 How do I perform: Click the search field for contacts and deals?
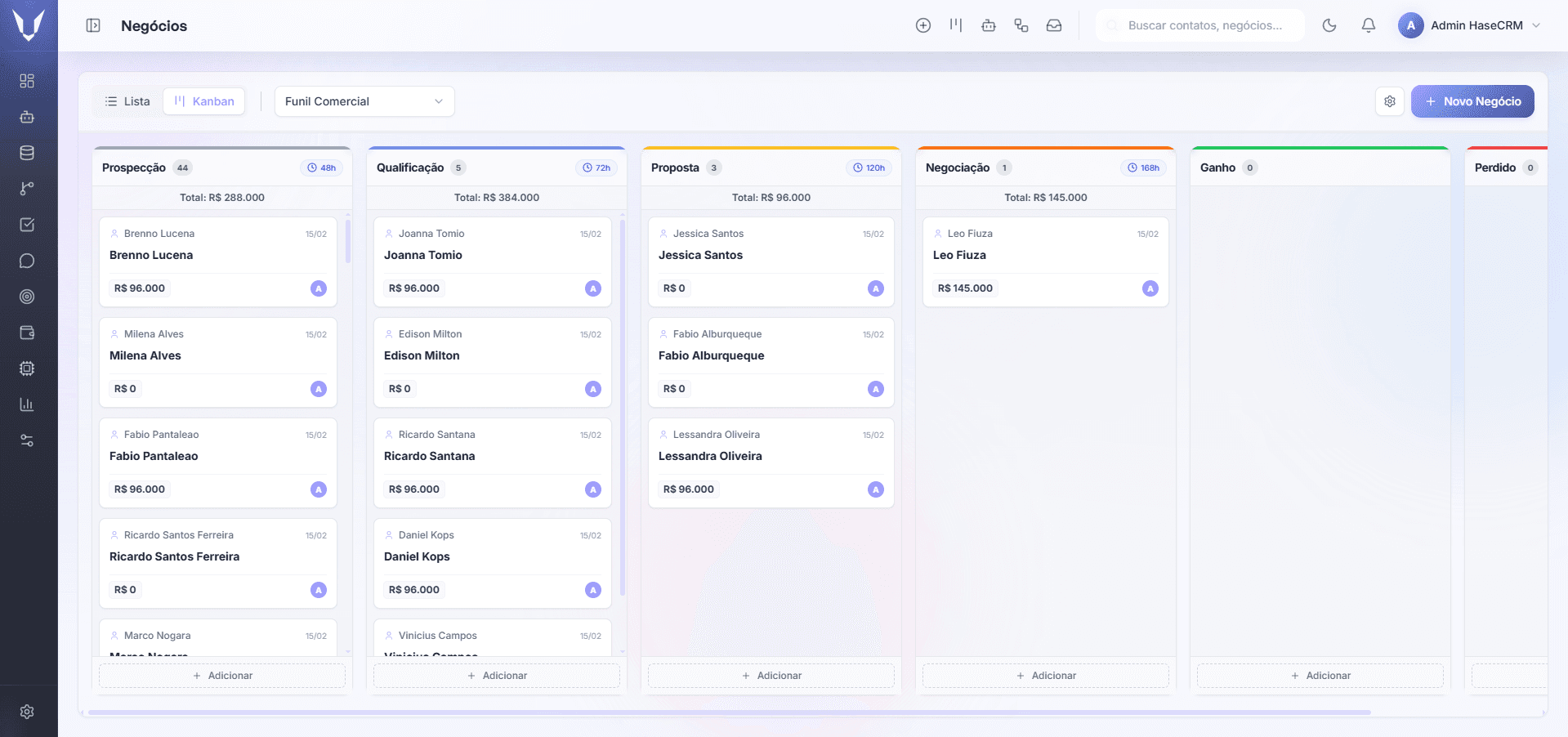(1199, 25)
